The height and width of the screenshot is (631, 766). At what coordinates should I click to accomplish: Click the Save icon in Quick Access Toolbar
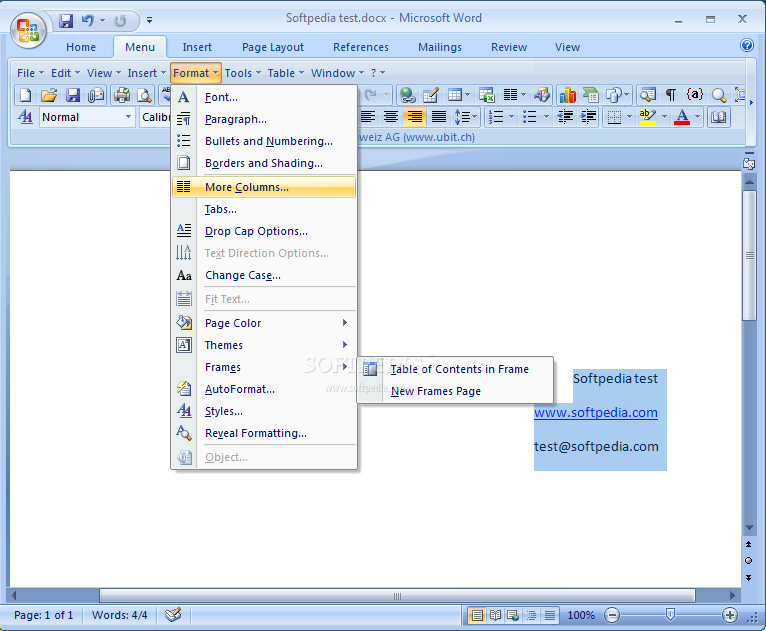[x=66, y=21]
